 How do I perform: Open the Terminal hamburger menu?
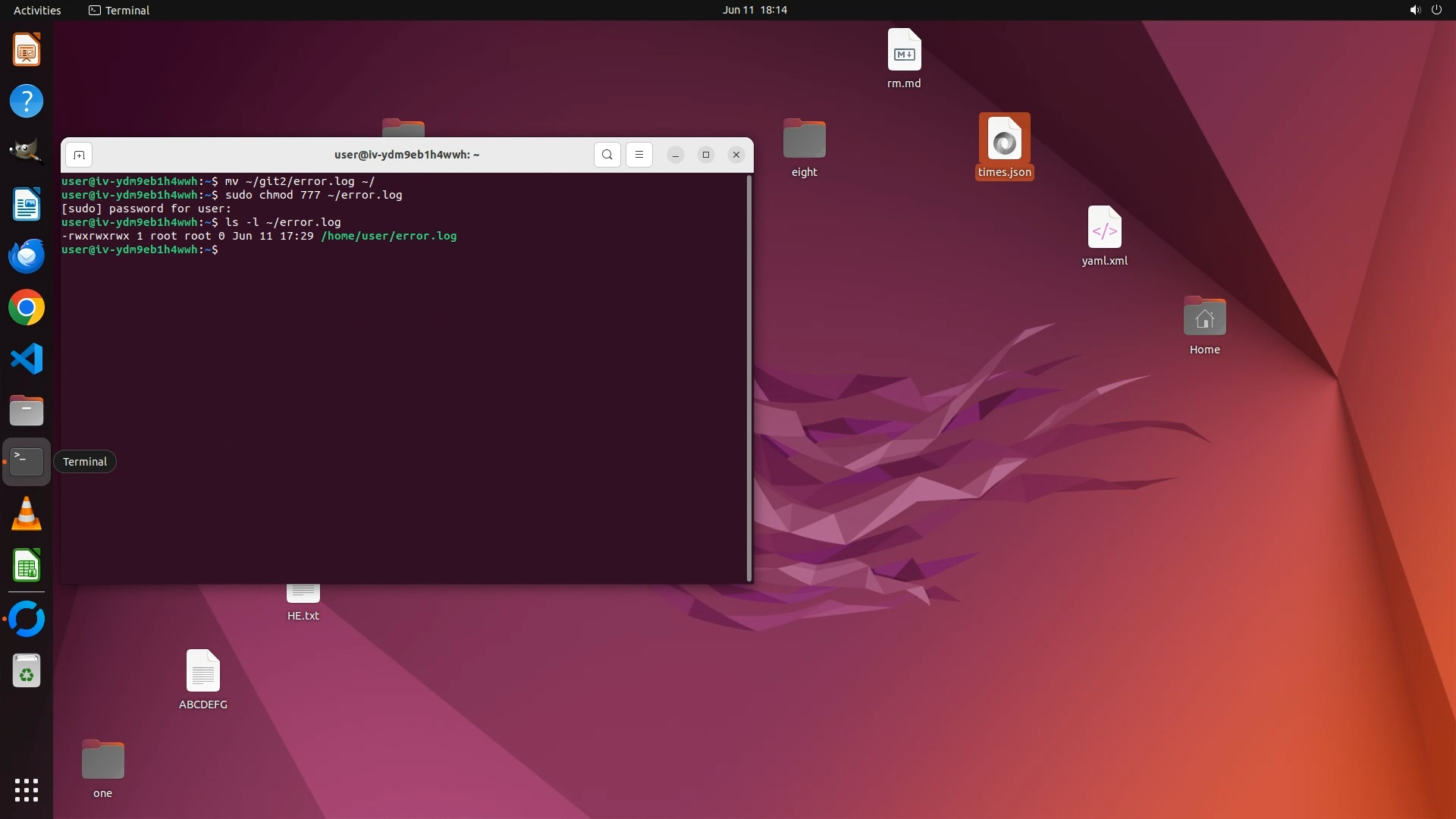click(639, 155)
